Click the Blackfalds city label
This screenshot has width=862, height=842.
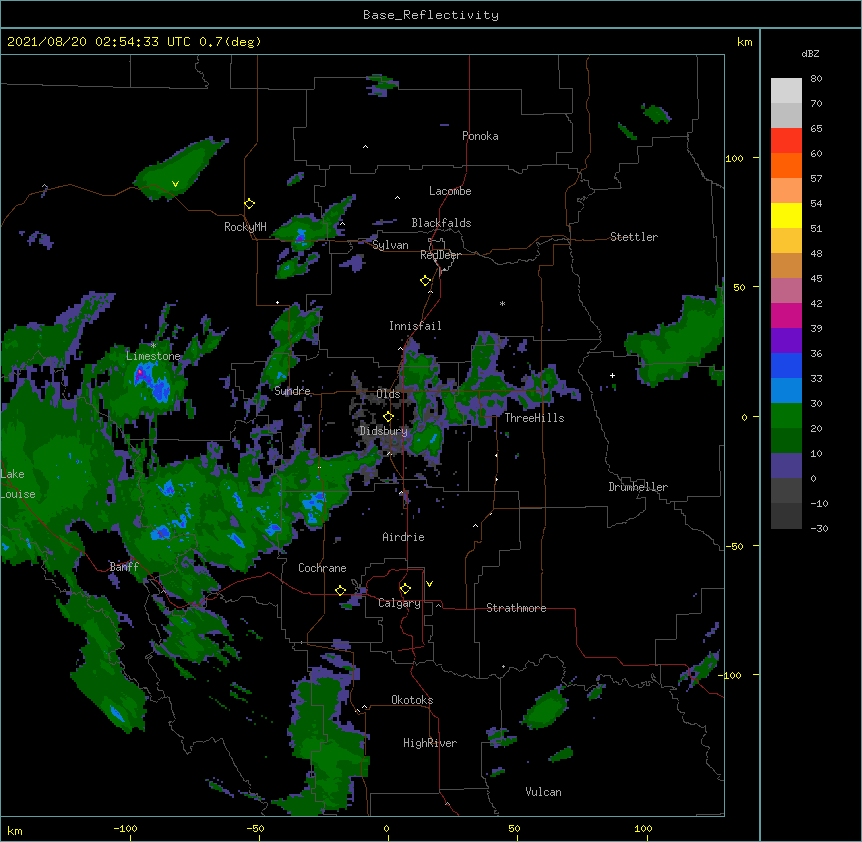(x=441, y=223)
